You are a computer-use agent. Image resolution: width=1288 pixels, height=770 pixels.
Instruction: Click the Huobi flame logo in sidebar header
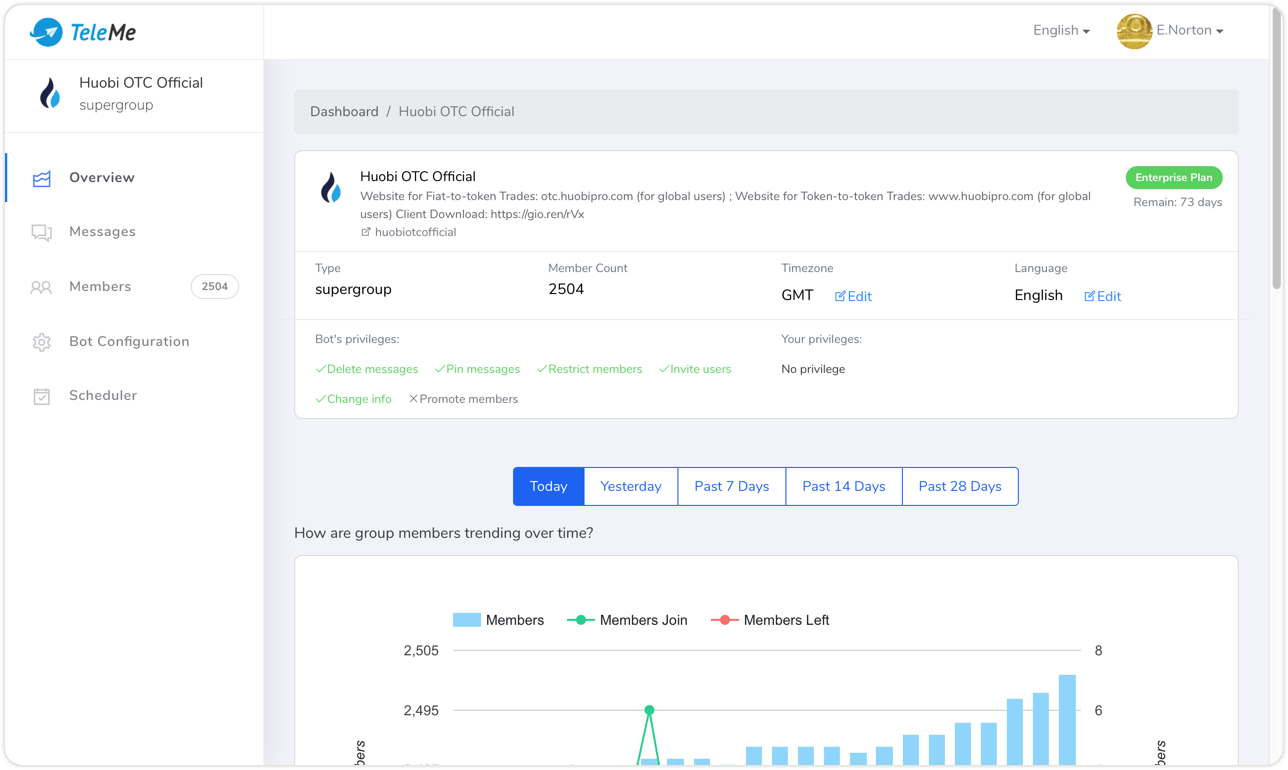49,94
